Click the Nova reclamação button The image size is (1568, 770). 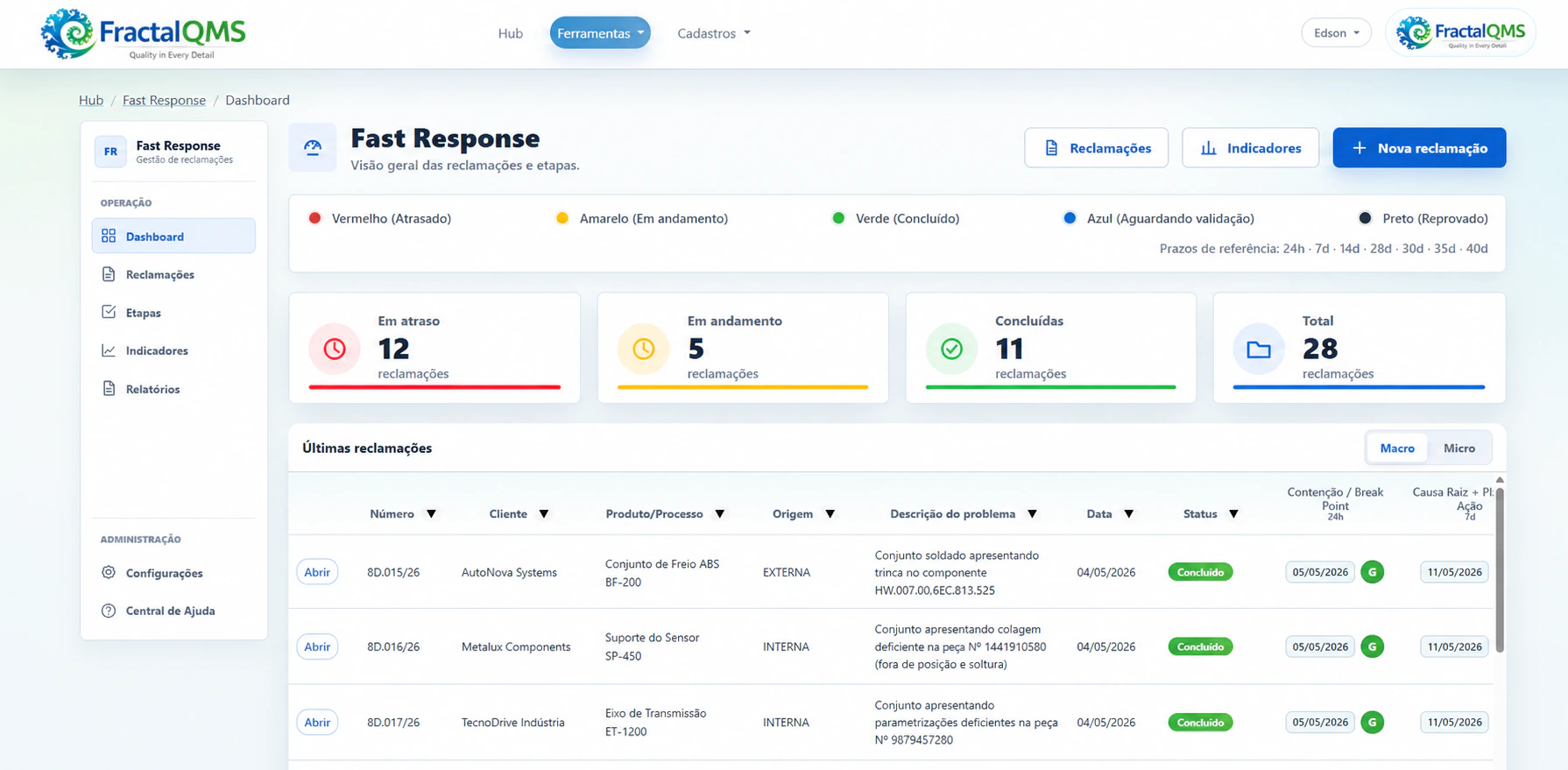point(1419,148)
